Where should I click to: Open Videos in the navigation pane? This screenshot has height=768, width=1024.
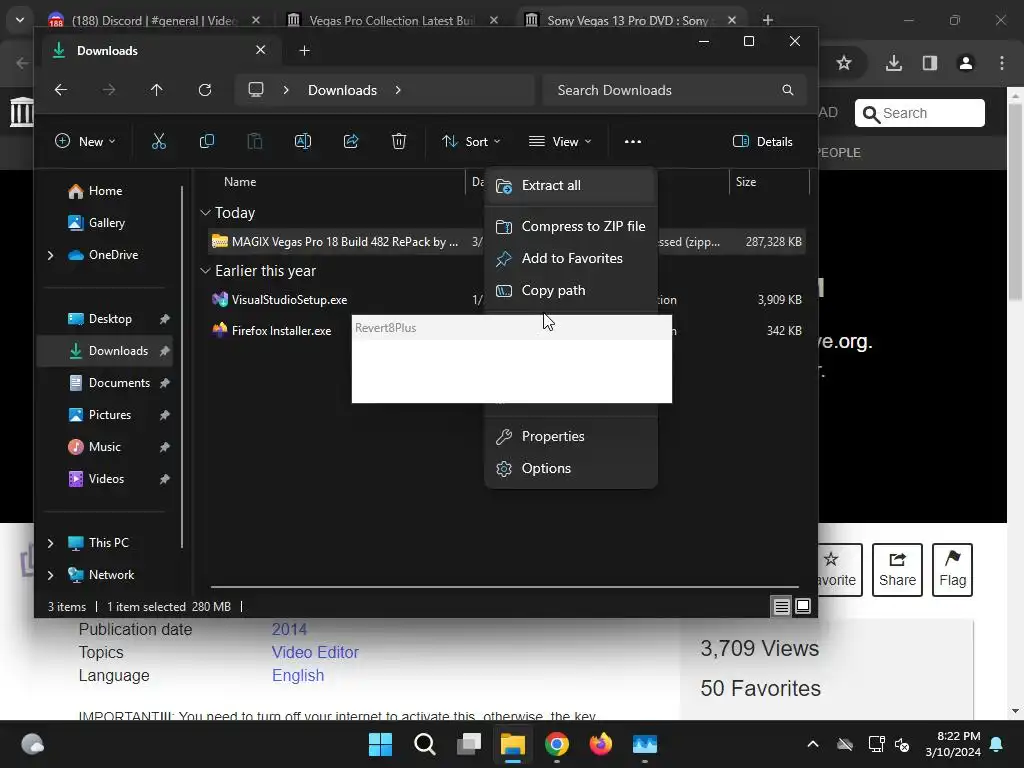point(108,479)
